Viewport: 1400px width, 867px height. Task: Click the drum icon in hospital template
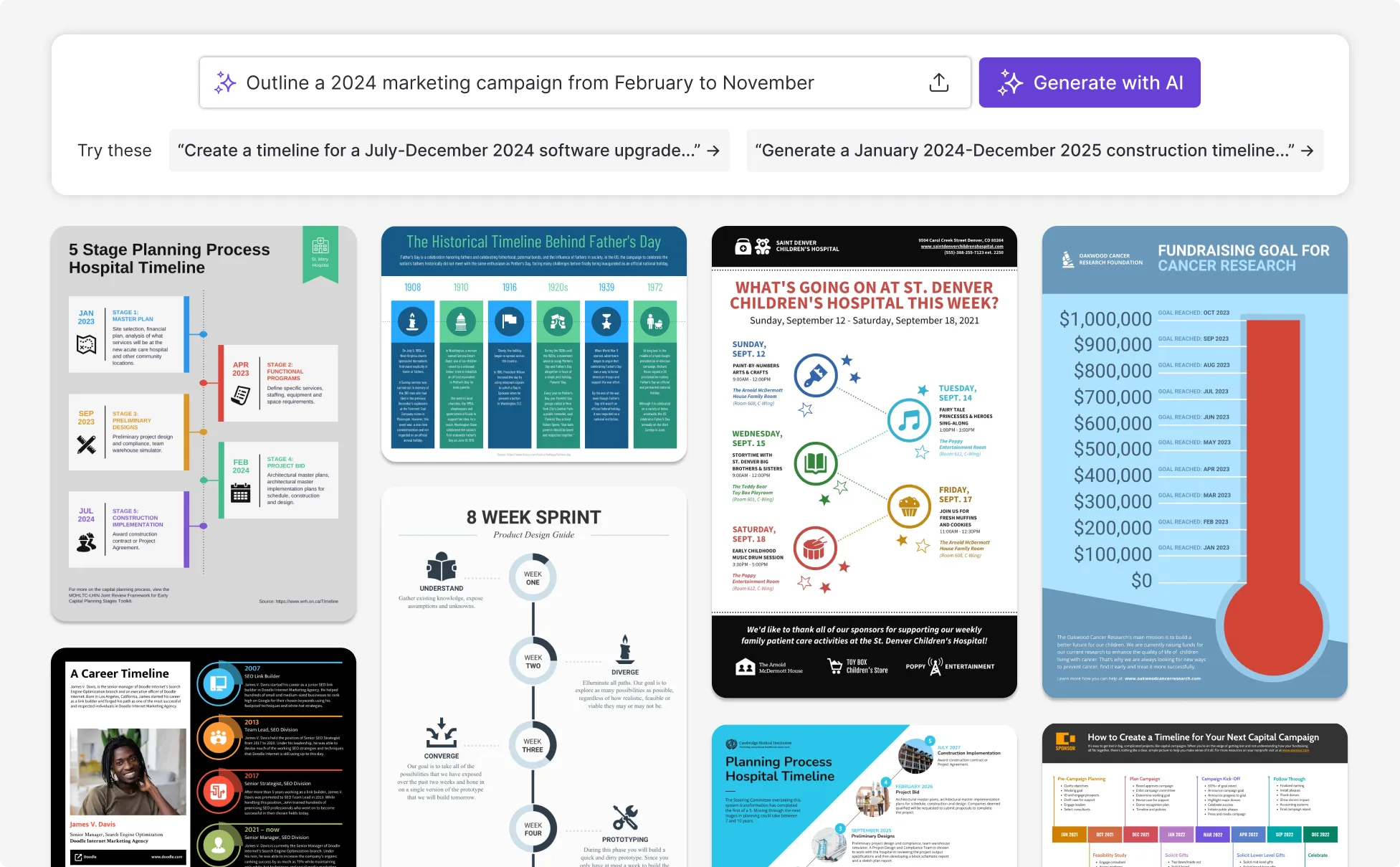pyautogui.click(x=815, y=548)
